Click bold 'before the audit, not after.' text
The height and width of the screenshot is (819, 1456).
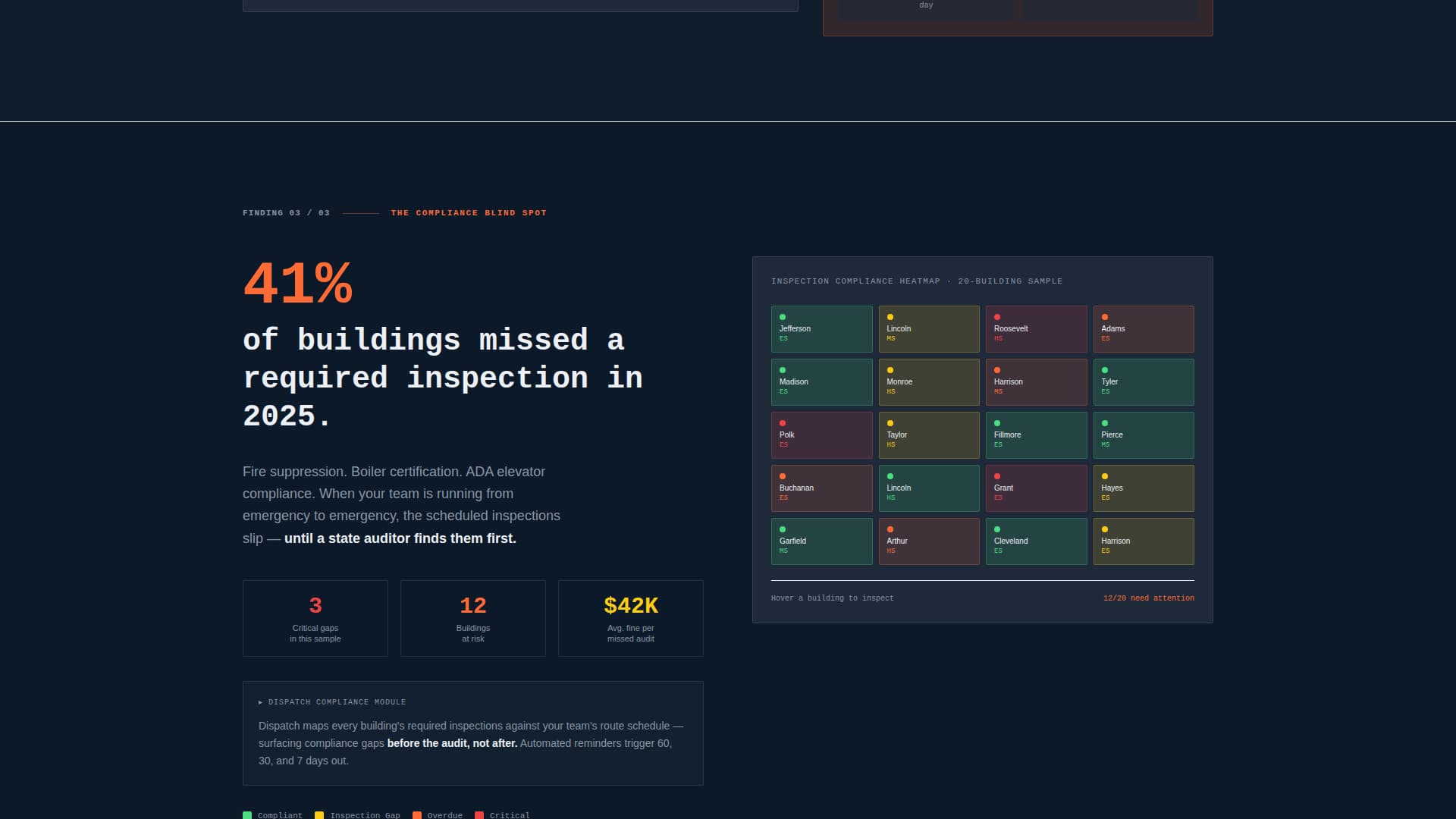tap(452, 743)
